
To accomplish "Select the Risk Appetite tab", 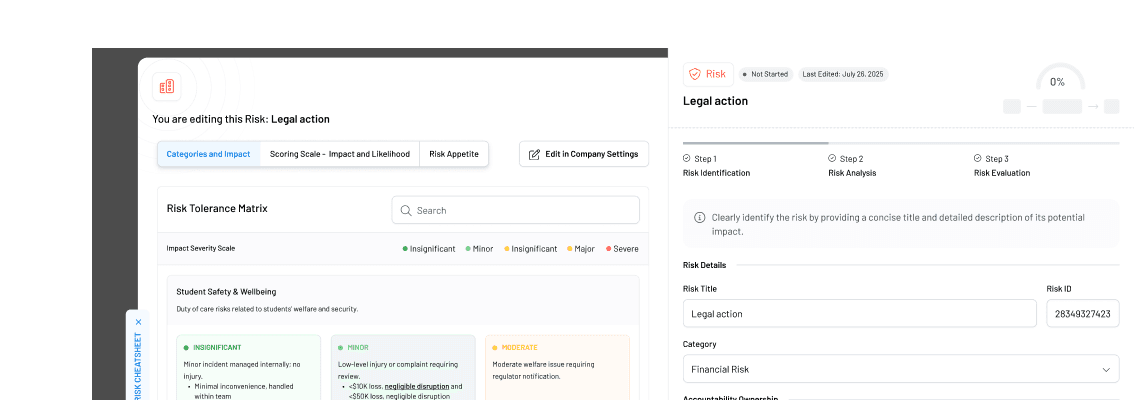I will pos(453,154).
